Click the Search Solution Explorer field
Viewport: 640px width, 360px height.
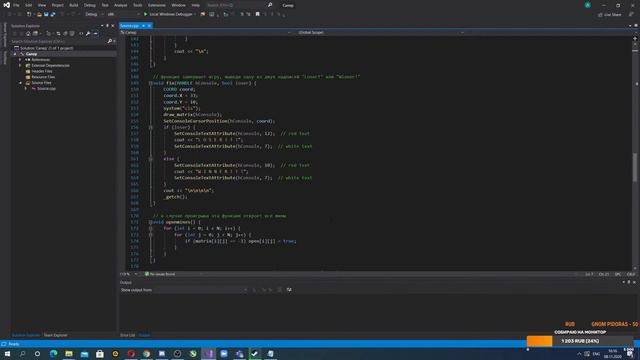pyautogui.click(x=59, y=41)
